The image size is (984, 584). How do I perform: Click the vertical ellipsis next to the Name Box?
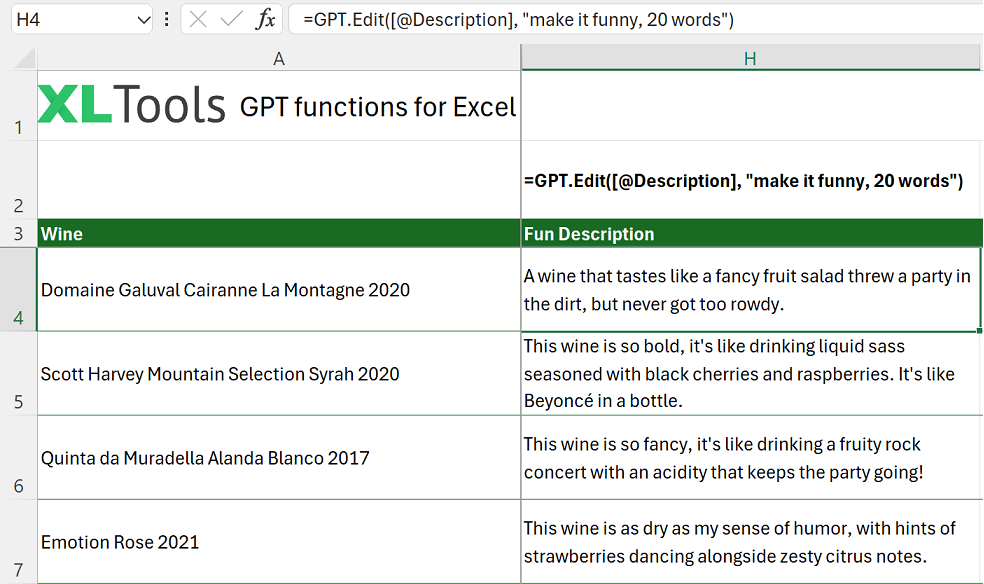coord(165,19)
